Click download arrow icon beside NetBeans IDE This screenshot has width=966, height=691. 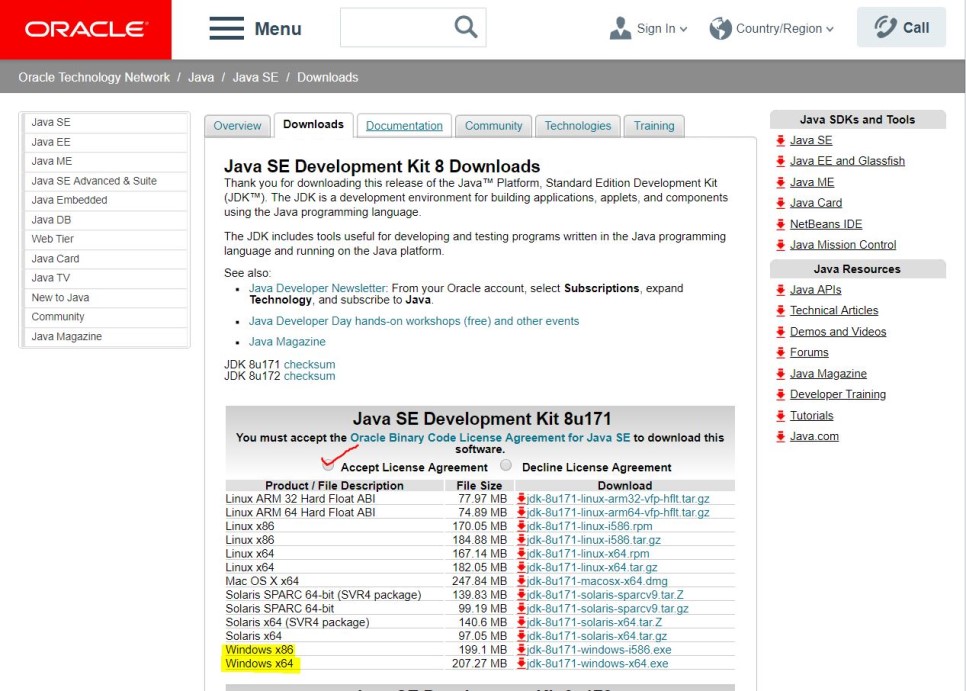(x=781, y=224)
